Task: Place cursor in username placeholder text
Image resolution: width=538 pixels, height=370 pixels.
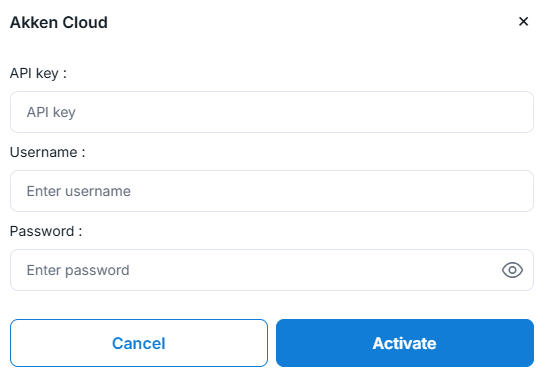Action: coord(79,191)
